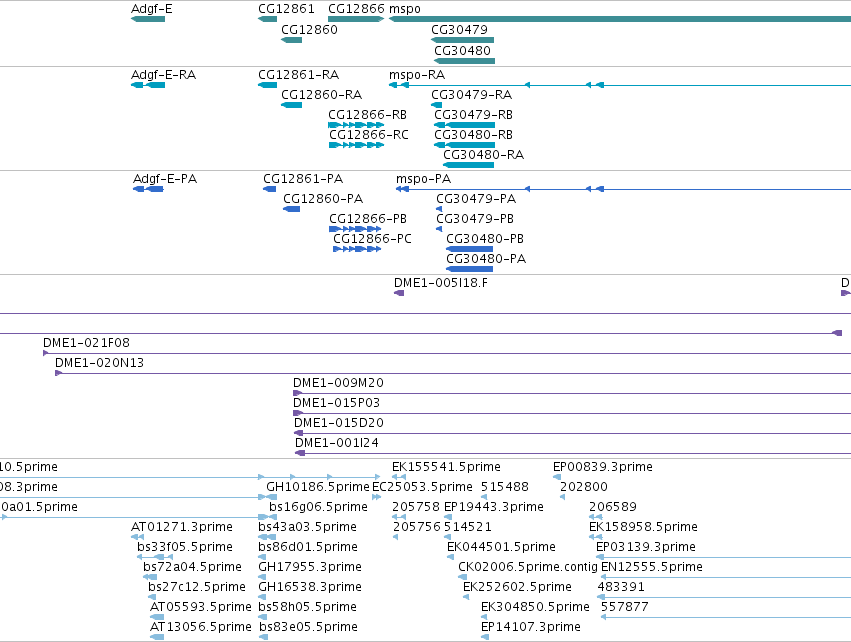Image resolution: width=851 pixels, height=642 pixels.
Task: Click the CG30479-PB protein label
Action: point(475,219)
